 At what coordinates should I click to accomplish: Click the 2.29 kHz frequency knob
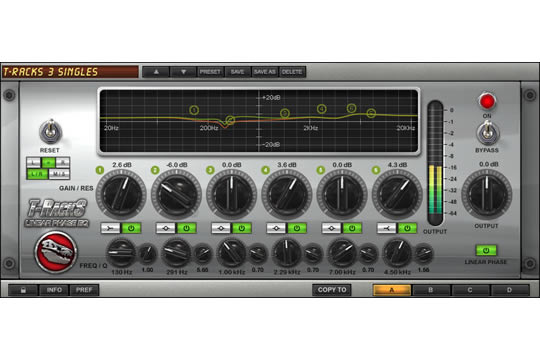(x=287, y=253)
